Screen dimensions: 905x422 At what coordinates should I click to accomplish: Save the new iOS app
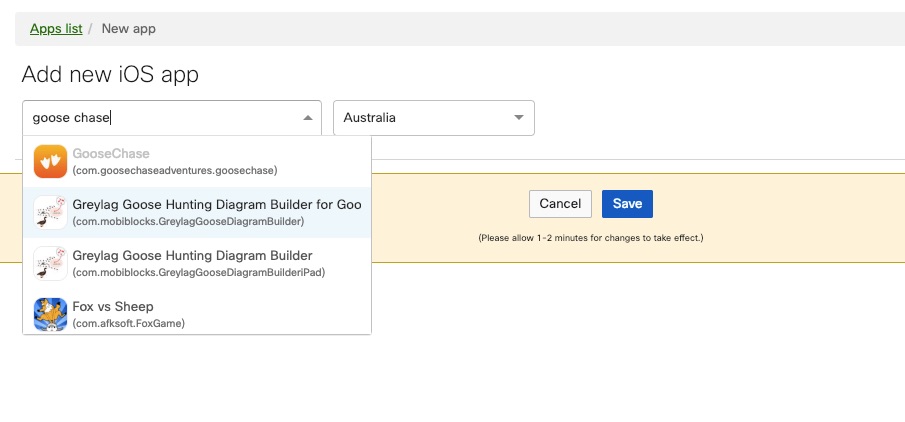click(x=627, y=204)
